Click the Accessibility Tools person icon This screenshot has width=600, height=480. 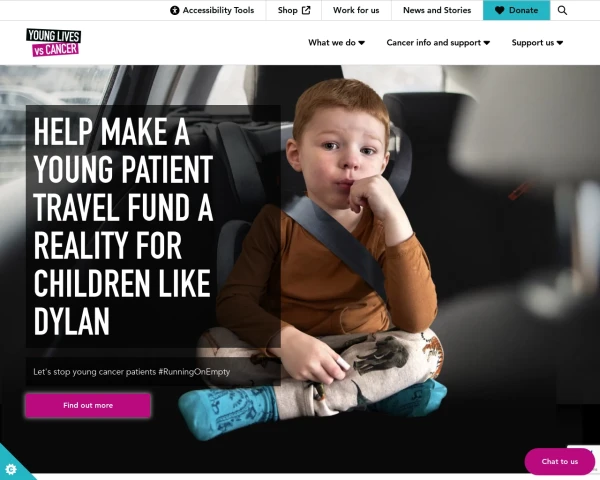(174, 10)
